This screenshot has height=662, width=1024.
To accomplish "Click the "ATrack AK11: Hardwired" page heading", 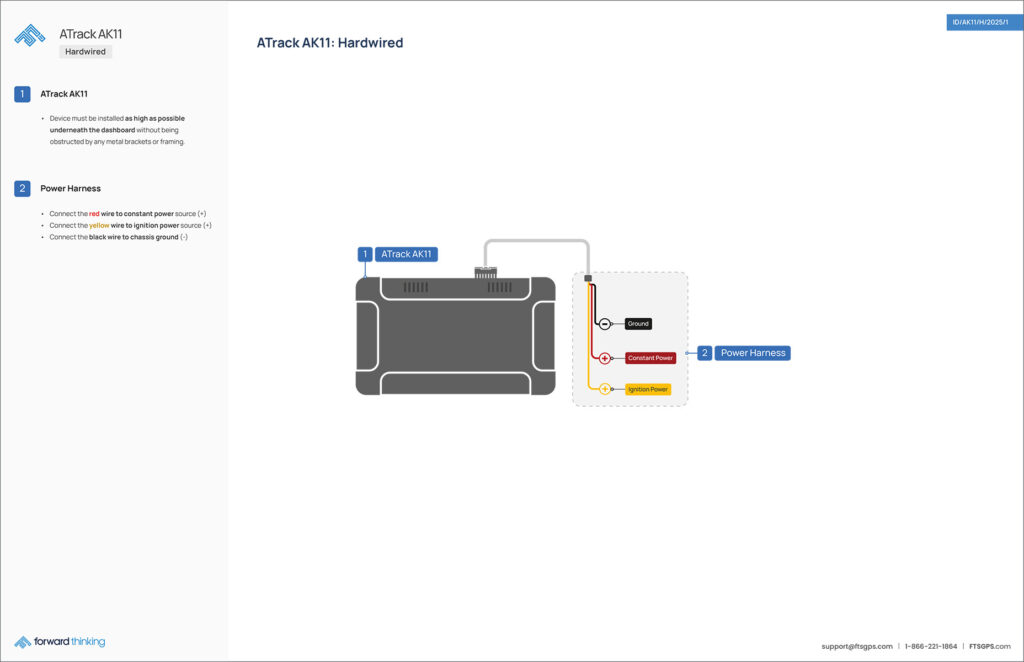I will click(x=330, y=43).
